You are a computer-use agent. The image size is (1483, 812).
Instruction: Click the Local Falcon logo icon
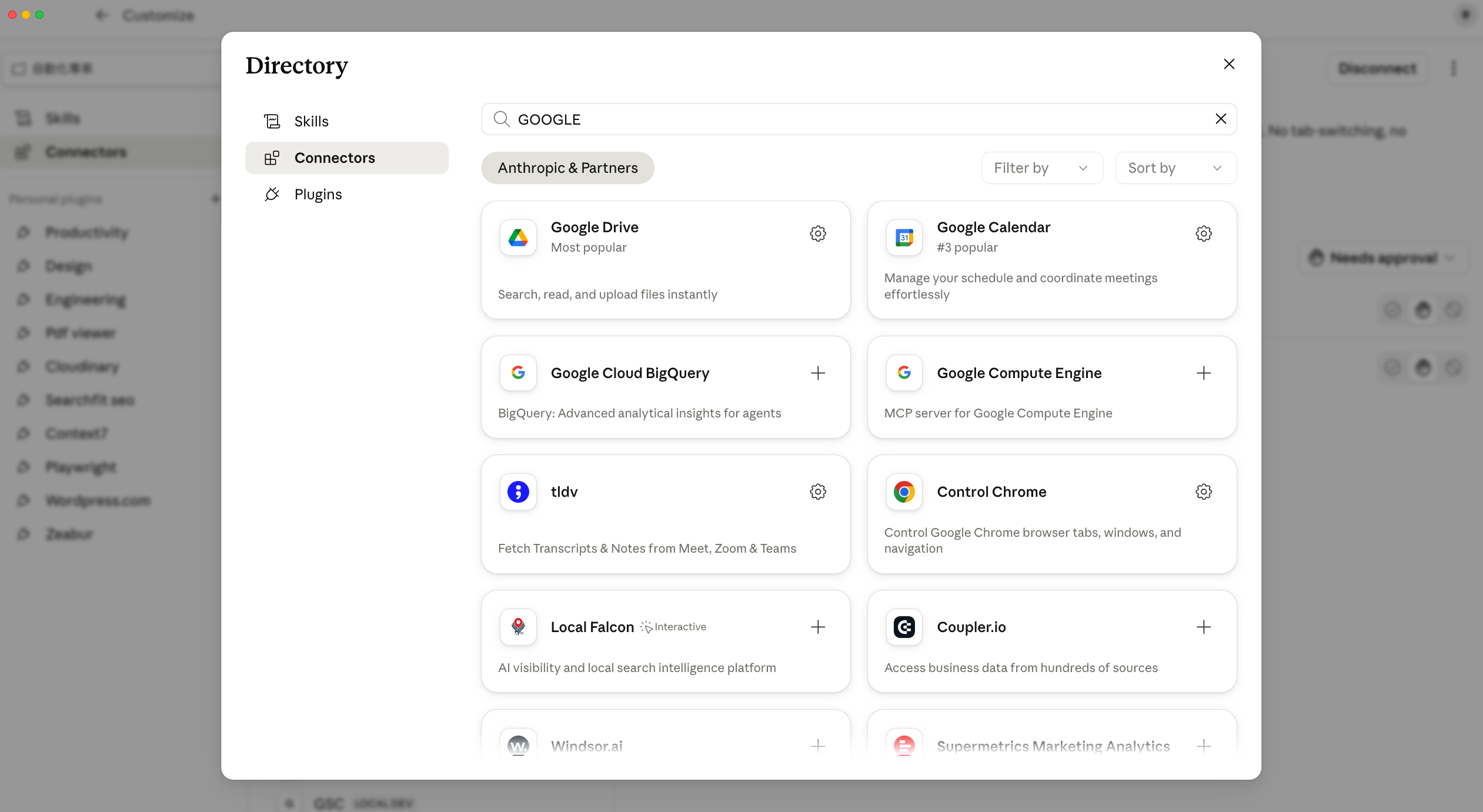pos(518,627)
